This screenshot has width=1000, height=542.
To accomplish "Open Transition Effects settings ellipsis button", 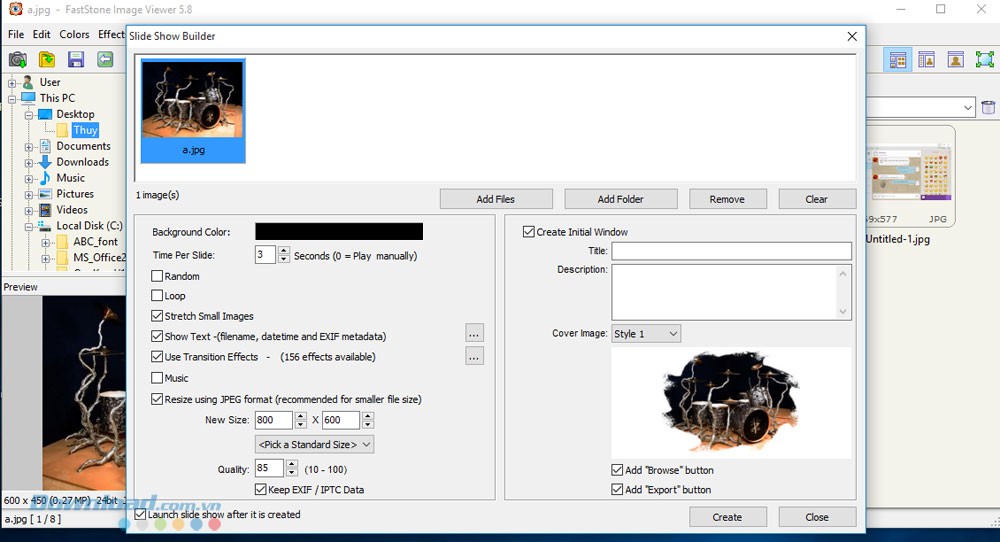I will [474, 356].
